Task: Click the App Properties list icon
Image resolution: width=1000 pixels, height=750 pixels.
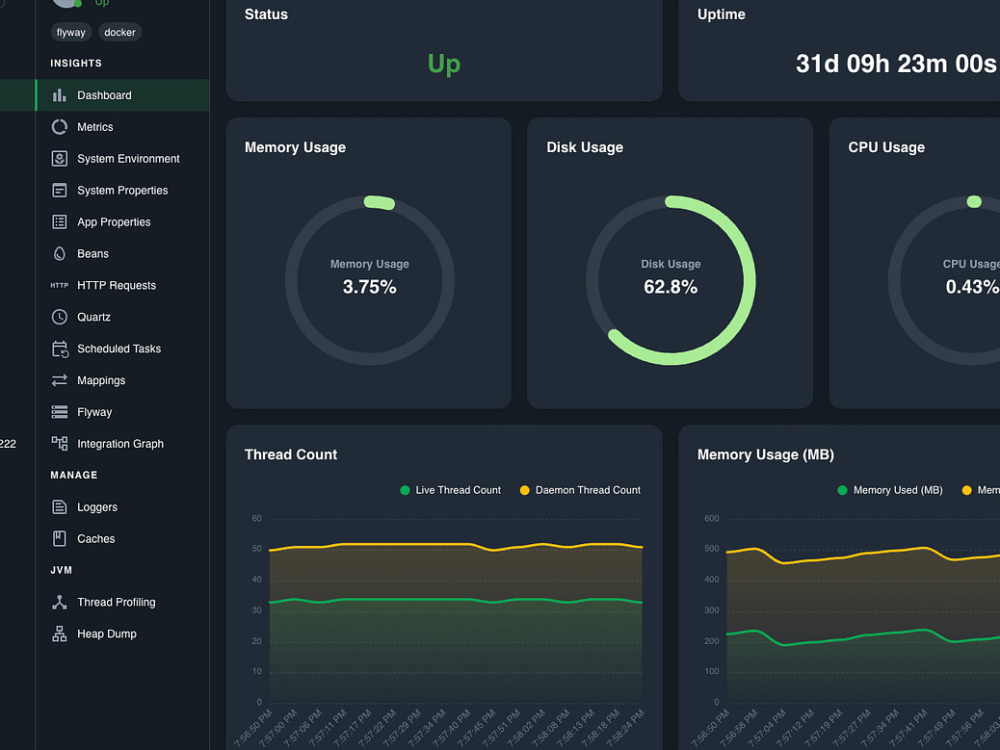Action: [59, 222]
